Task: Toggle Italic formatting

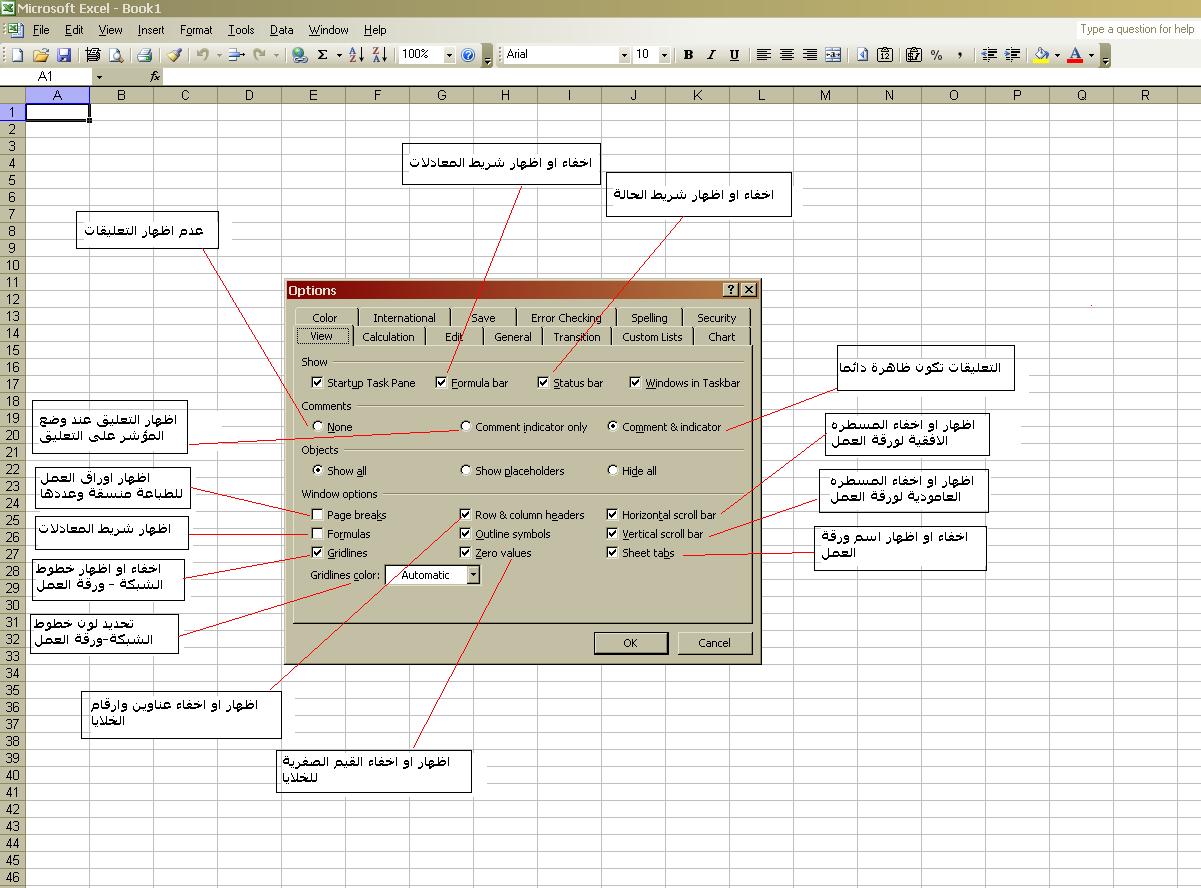Action: pyautogui.click(x=711, y=55)
